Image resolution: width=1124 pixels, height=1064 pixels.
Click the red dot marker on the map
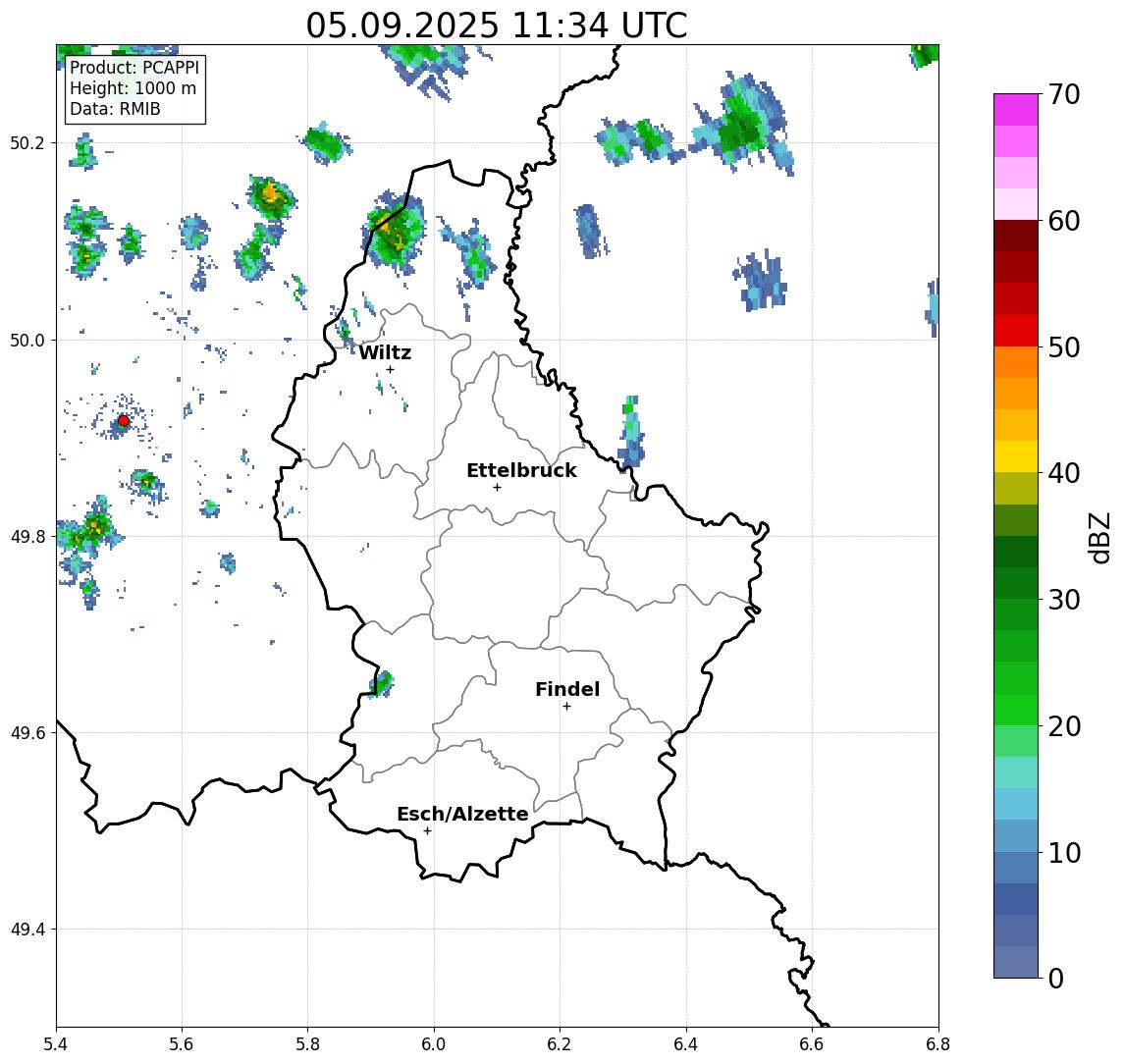[x=124, y=421]
